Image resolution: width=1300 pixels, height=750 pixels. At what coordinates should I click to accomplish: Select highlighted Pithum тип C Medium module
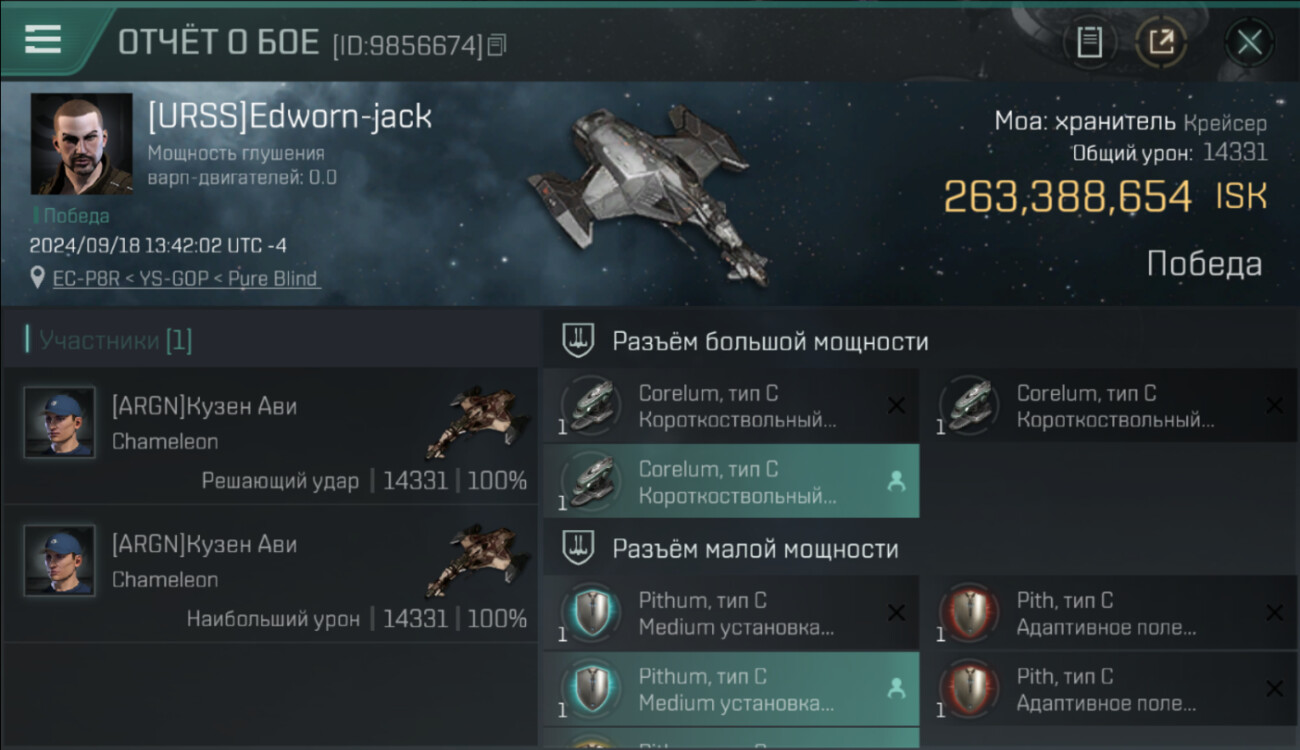coord(731,688)
